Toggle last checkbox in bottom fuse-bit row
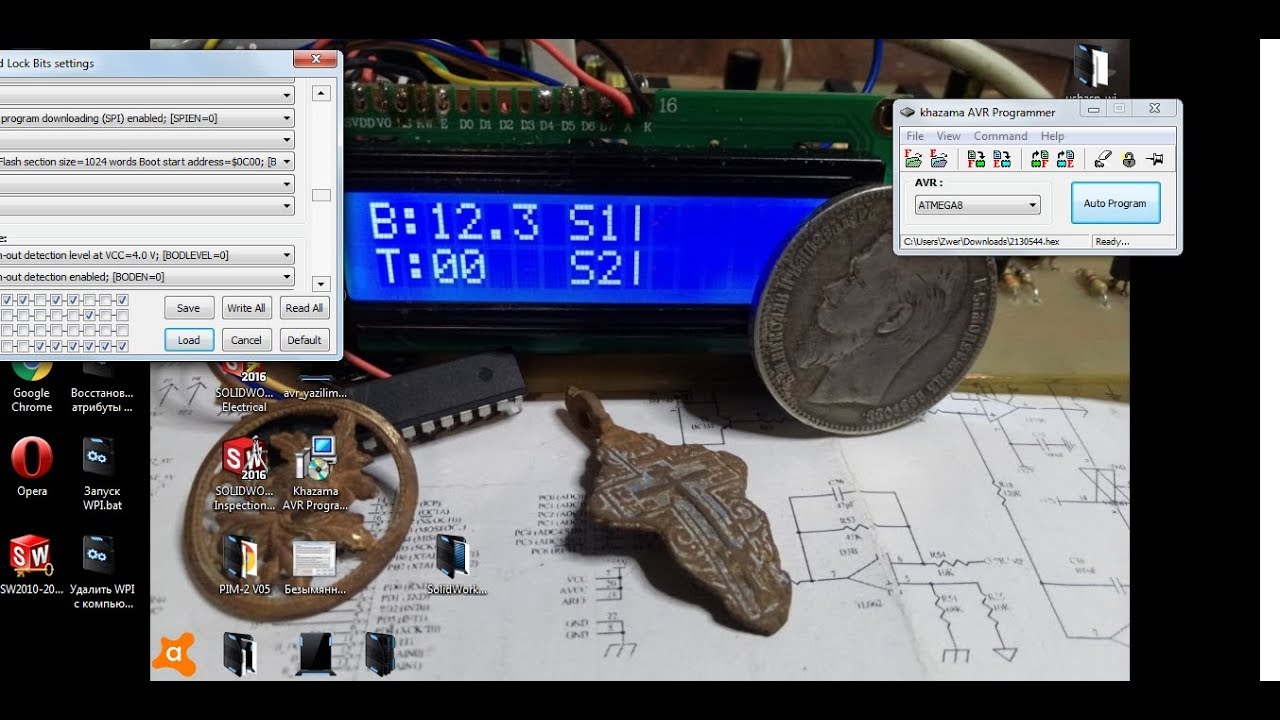 pos(122,346)
